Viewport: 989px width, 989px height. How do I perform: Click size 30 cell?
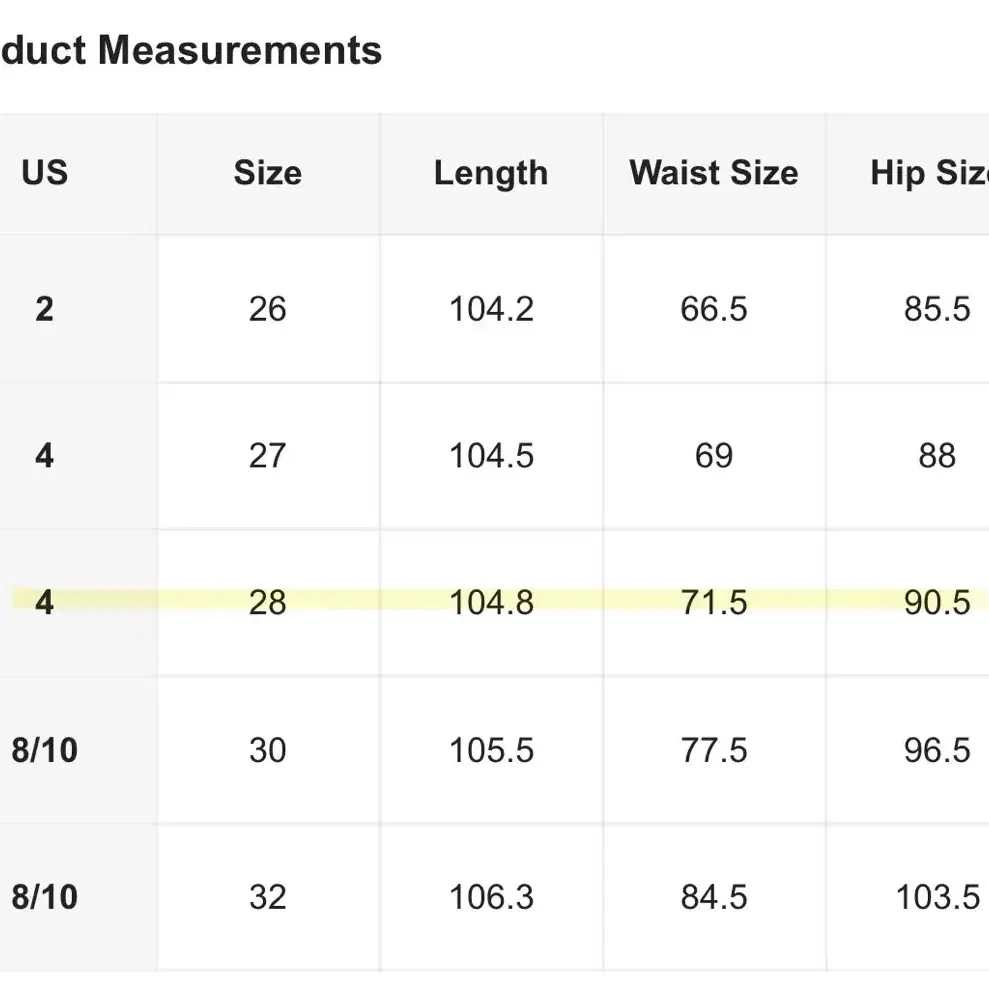tap(267, 750)
